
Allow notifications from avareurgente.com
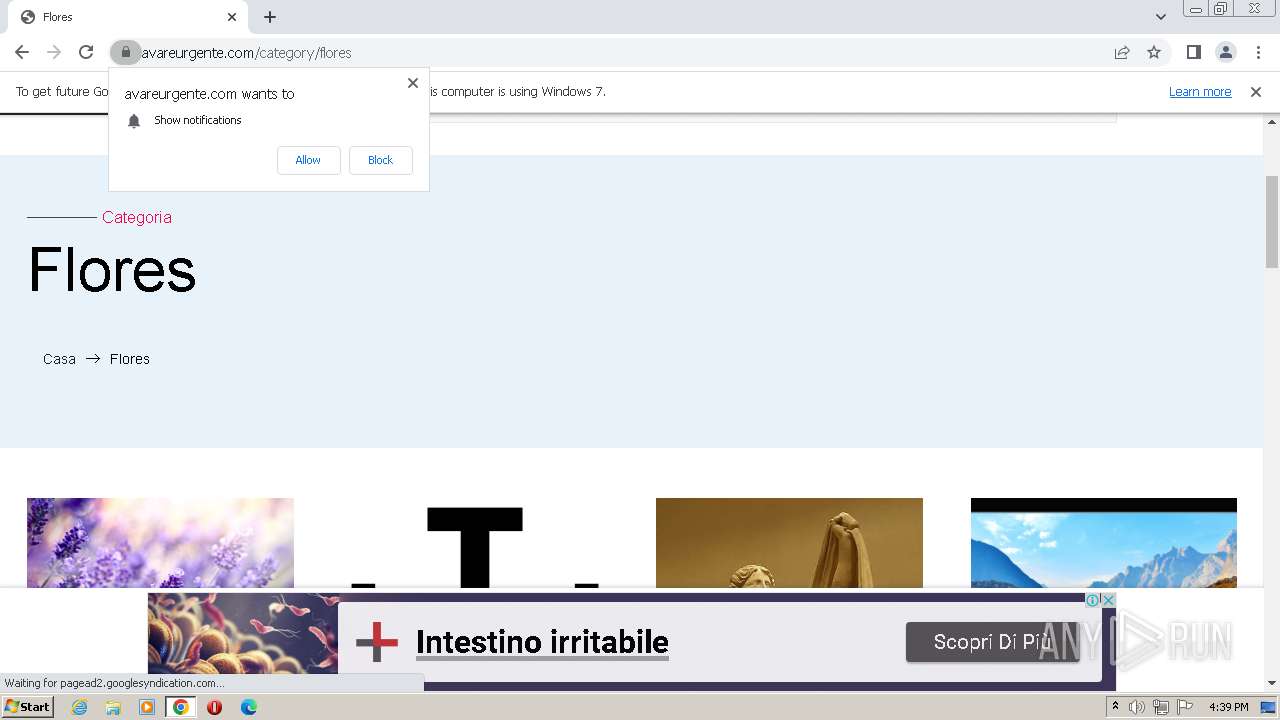pos(308,160)
